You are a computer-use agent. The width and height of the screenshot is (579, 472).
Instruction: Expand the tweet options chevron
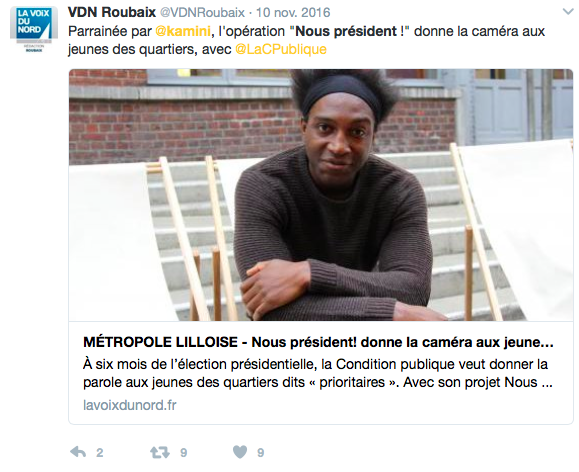[x=568, y=12]
